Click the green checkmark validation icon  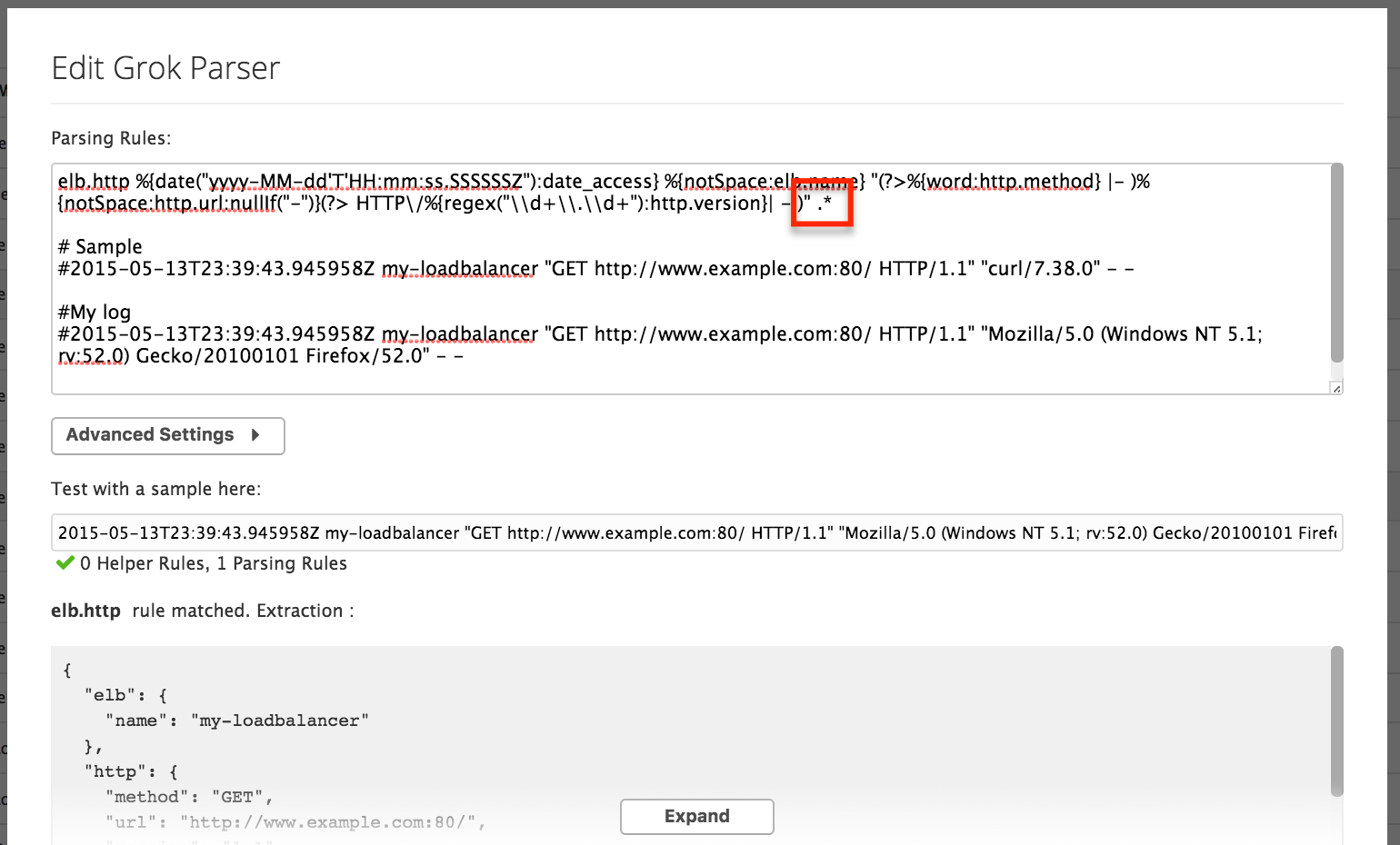(65, 563)
